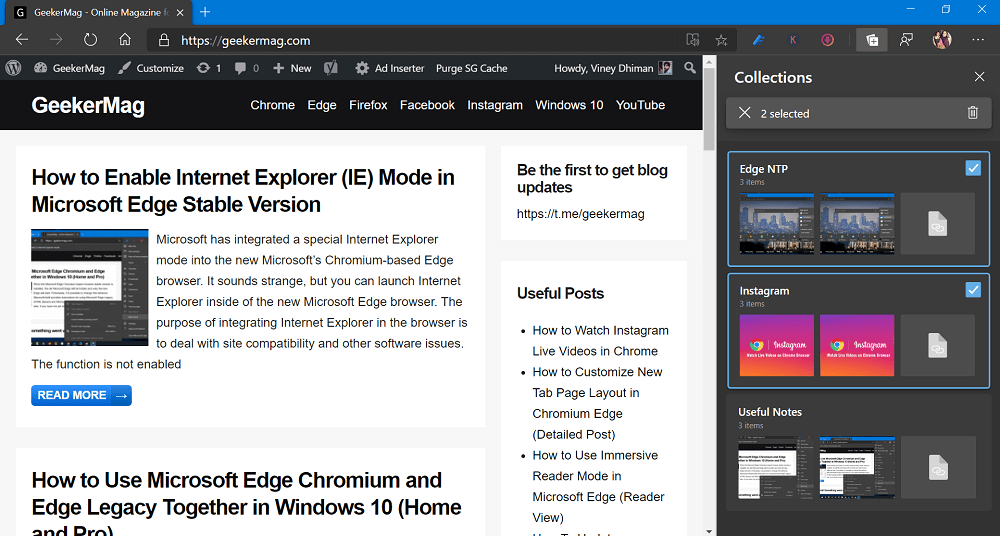1000x536 pixels.
Task: Open first thumbnail in Instagram collection
Action: click(x=777, y=345)
